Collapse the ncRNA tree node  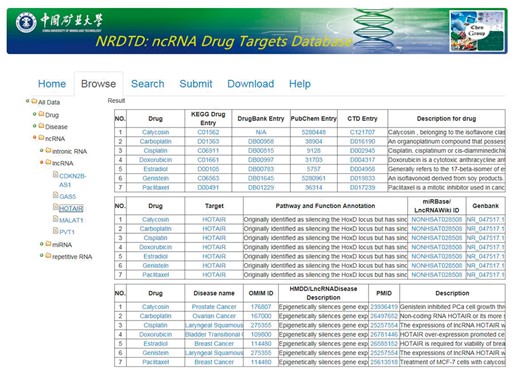[34, 137]
